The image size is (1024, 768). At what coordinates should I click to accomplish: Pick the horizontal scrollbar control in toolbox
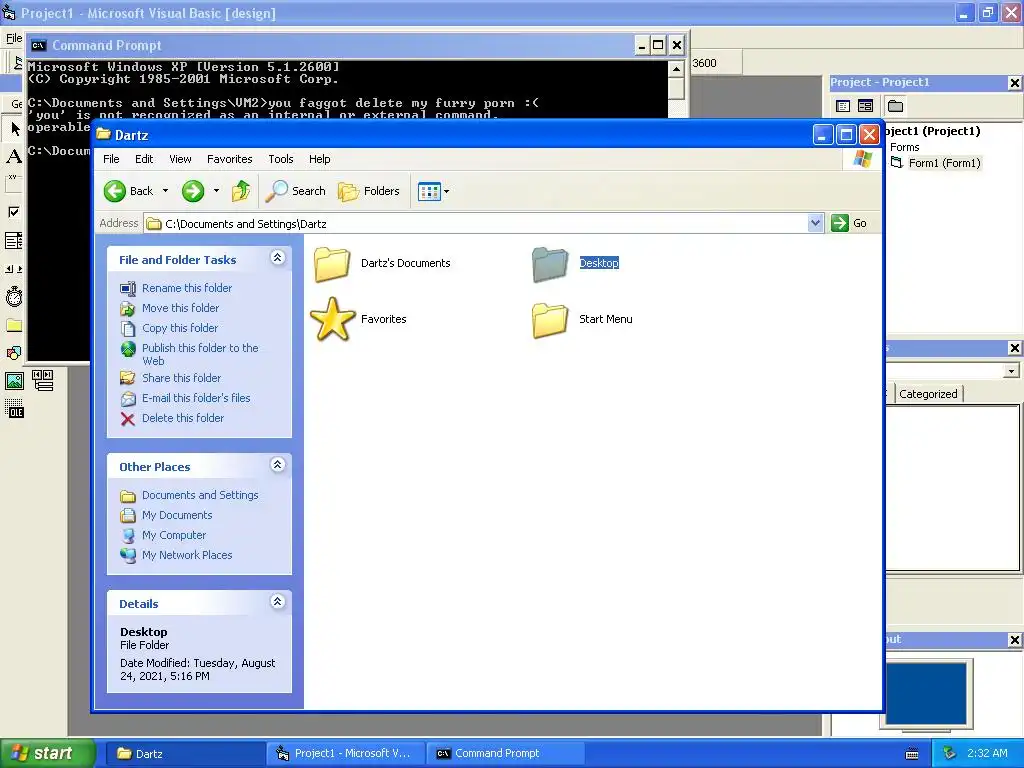tap(14, 268)
